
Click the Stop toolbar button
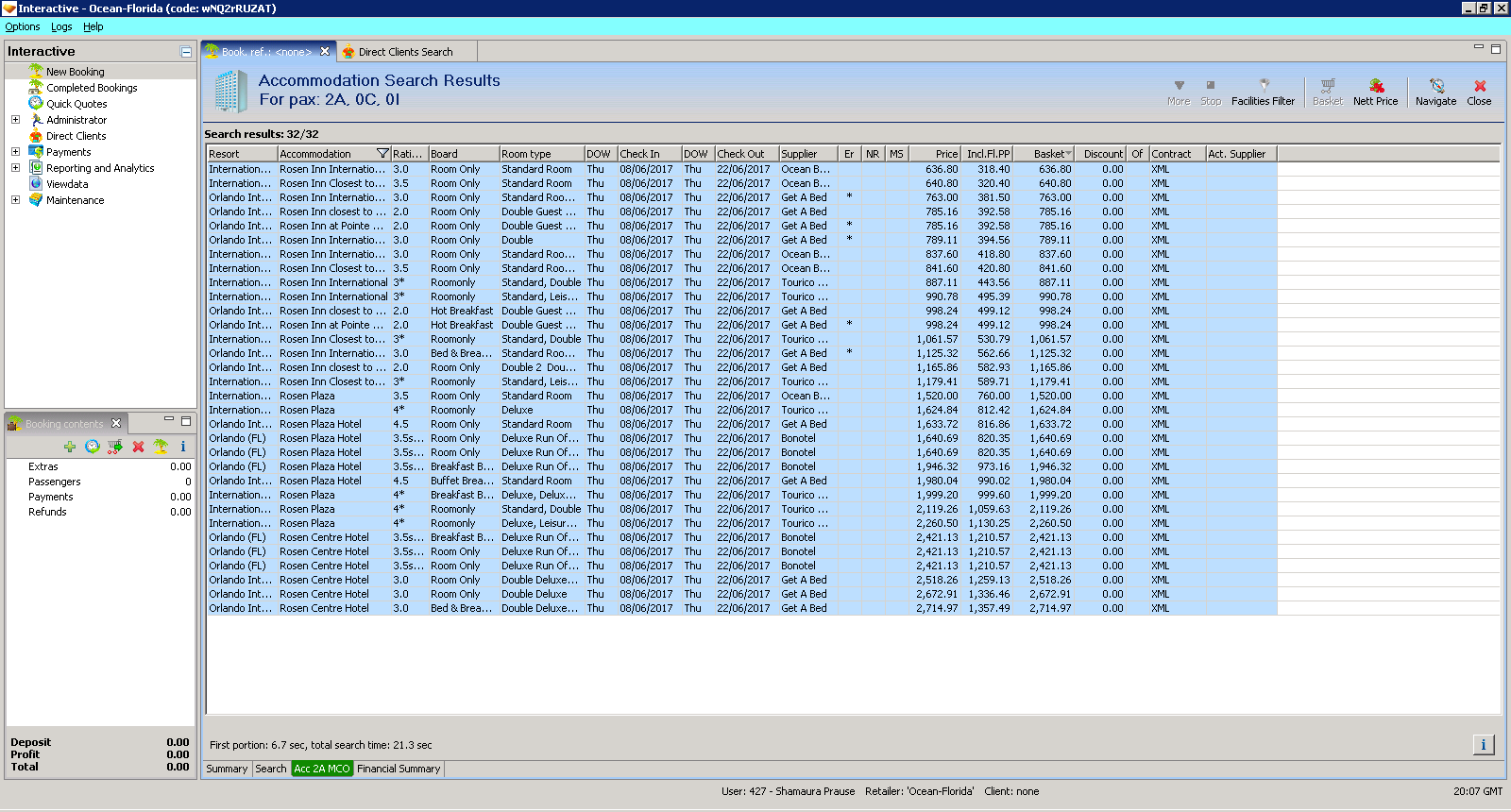[x=1211, y=92]
